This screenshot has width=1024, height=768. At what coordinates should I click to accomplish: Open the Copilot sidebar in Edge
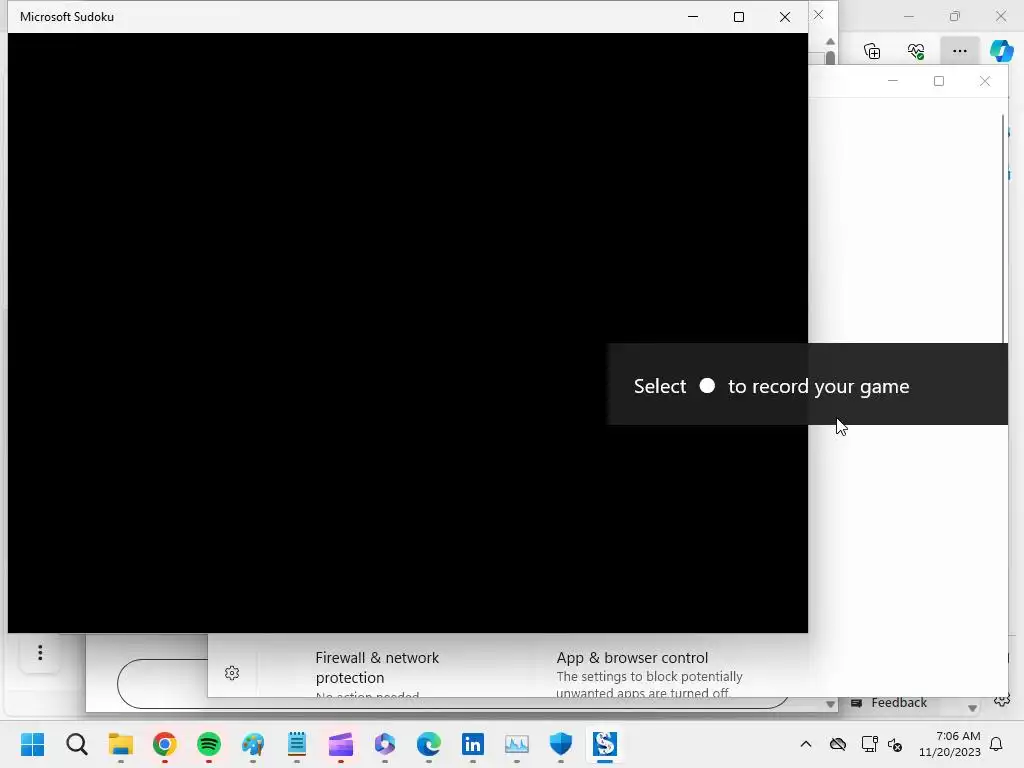(1001, 51)
